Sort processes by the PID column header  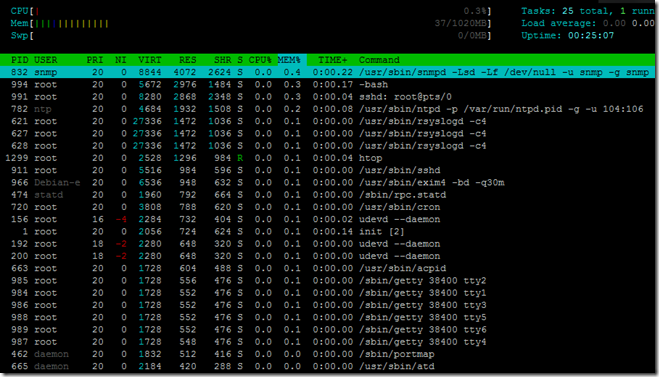19,60
